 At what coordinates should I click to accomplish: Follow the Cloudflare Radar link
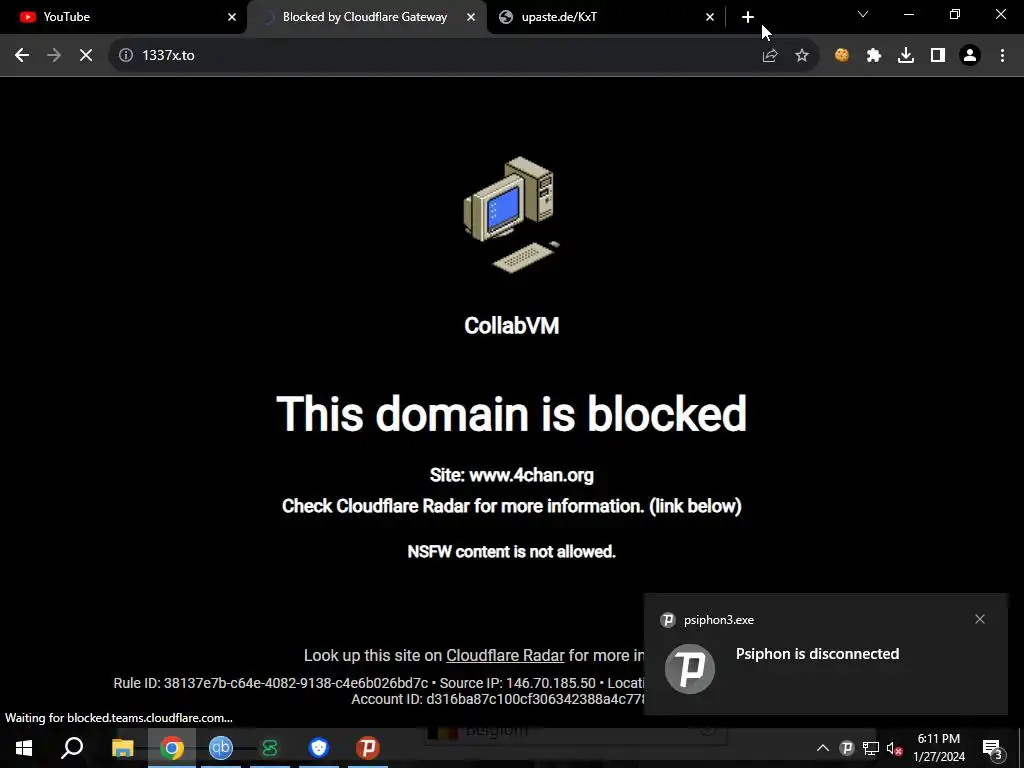pyautogui.click(x=505, y=656)
